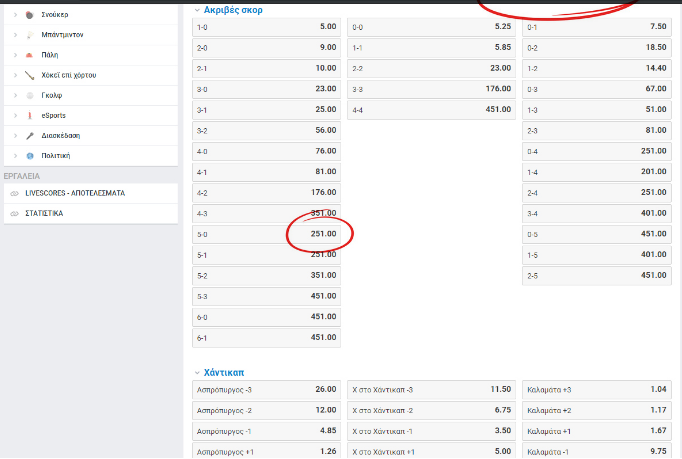The width and height of the screenshot is (682, 459).
Task: Select away score 3-4 at 401.00
Action: click(x=597, y=214)
